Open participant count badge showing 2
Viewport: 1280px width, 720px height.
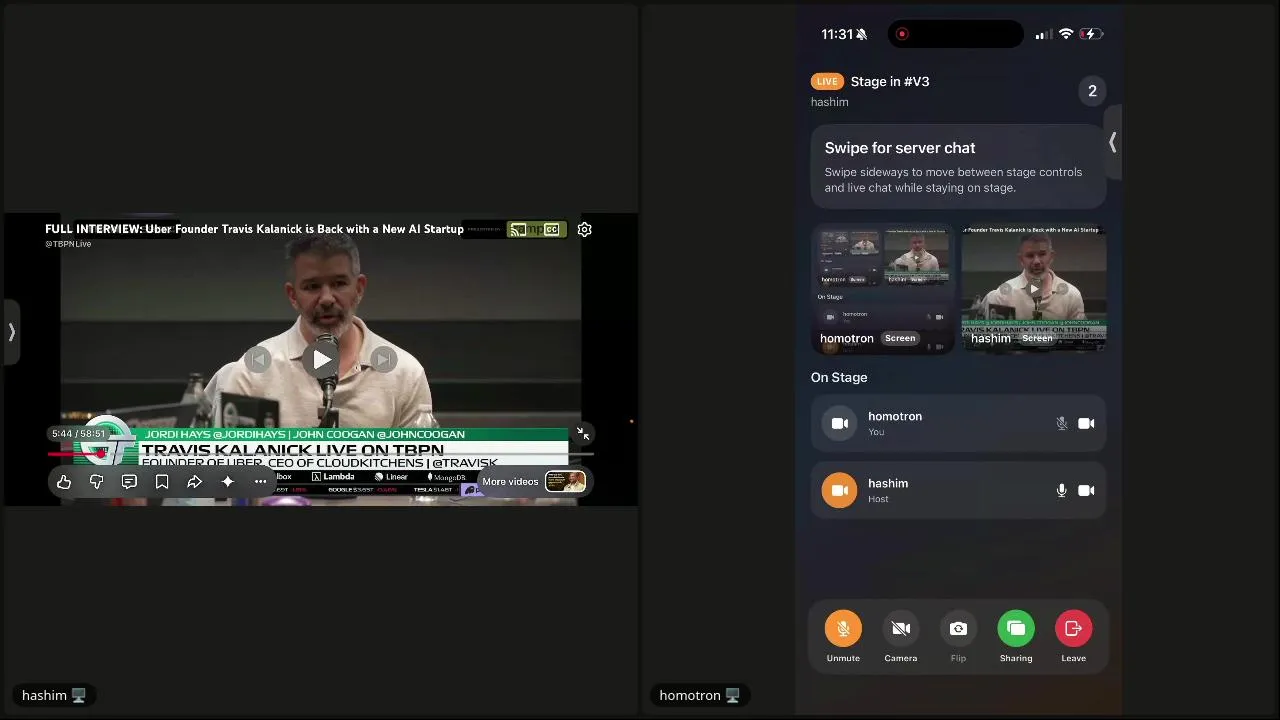[x=1092, y=91]
